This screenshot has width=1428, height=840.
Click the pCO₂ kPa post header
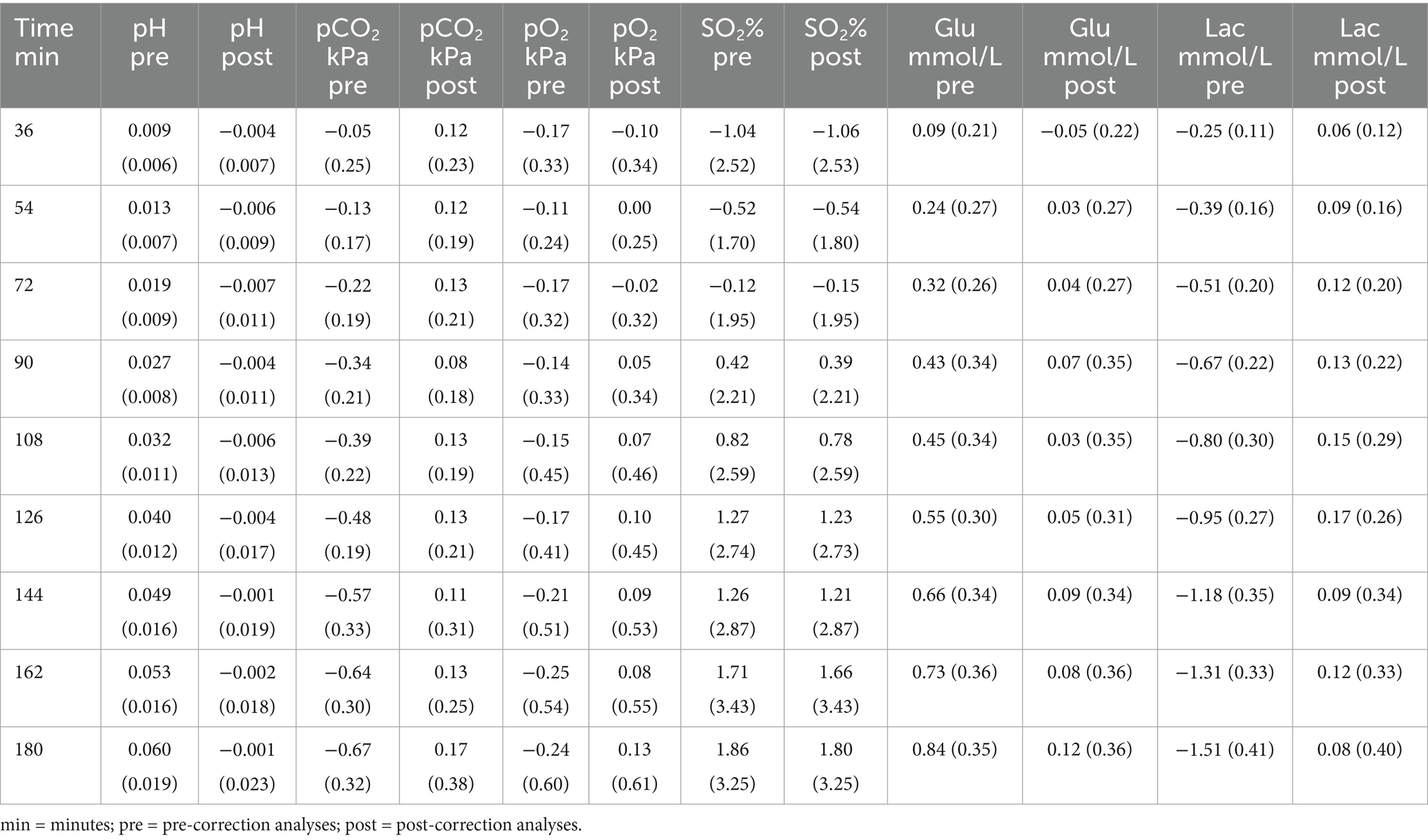click(x=451, y=57)
